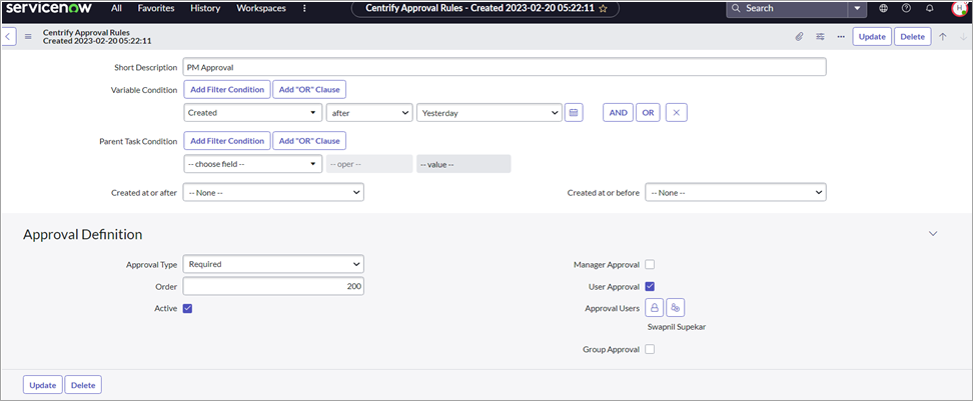This screenshot has height=401, width=973.
Task: Open the notifications bell icon
Action: tap(929, 9)
